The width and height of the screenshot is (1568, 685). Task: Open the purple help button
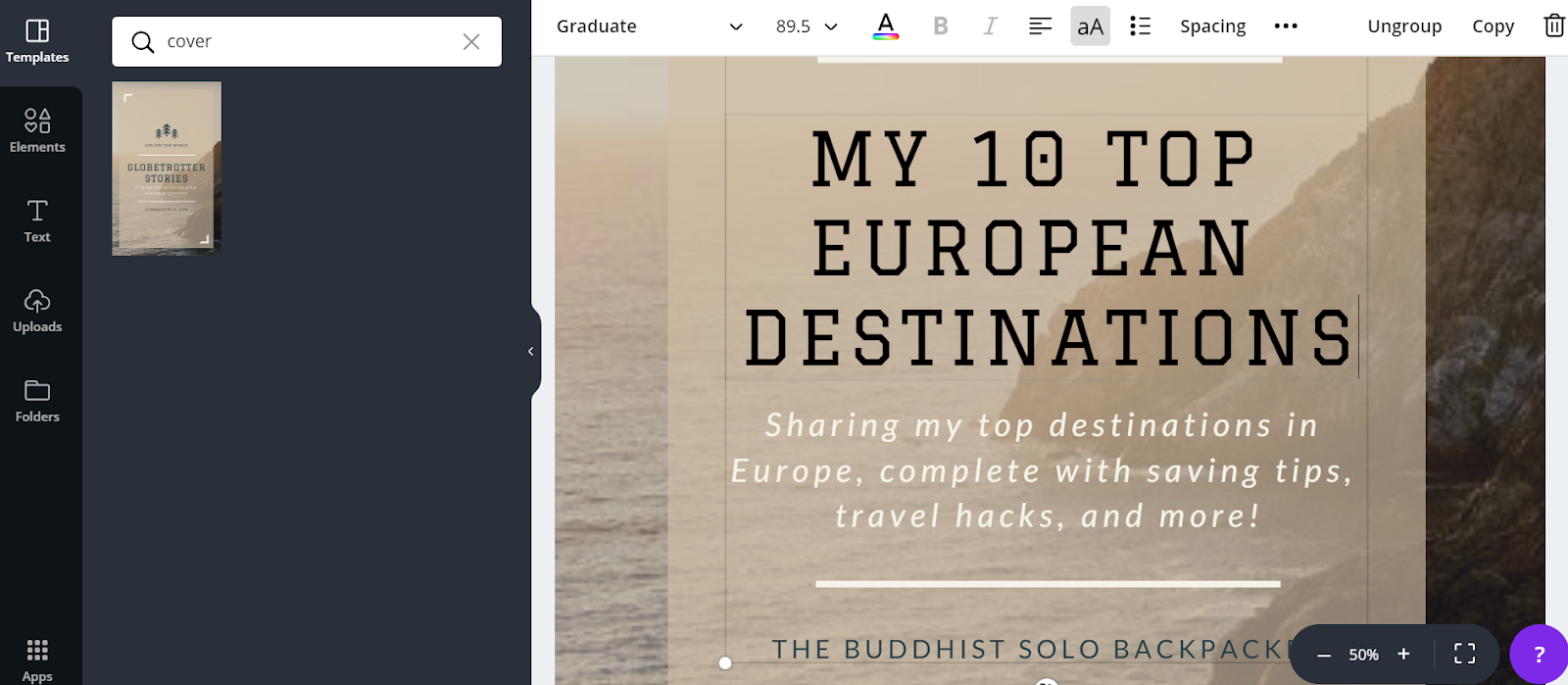[1539, 655]
